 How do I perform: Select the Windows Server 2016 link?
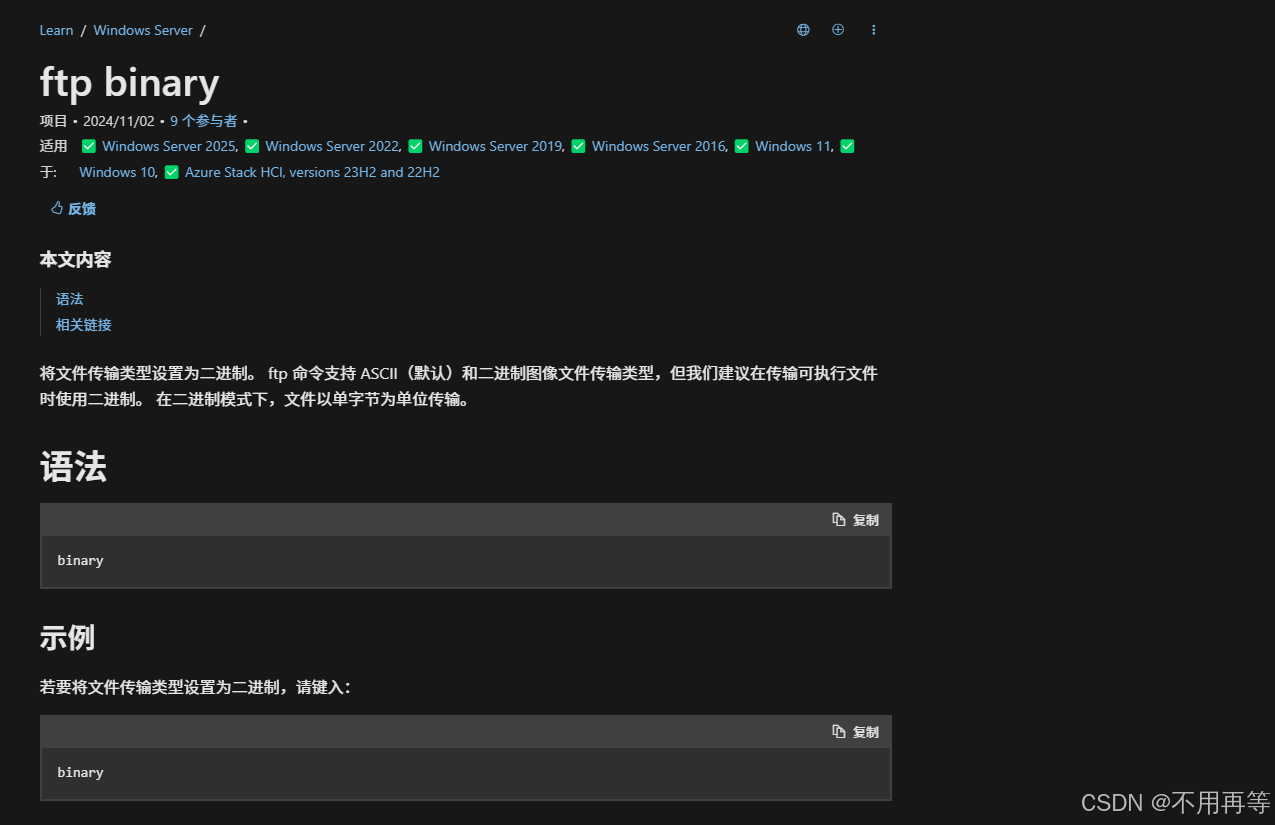coord(658,146)
